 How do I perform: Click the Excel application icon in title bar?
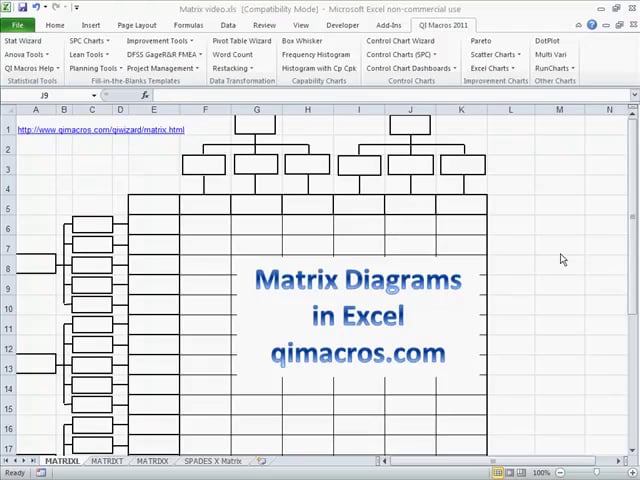(x=7, y=7)
